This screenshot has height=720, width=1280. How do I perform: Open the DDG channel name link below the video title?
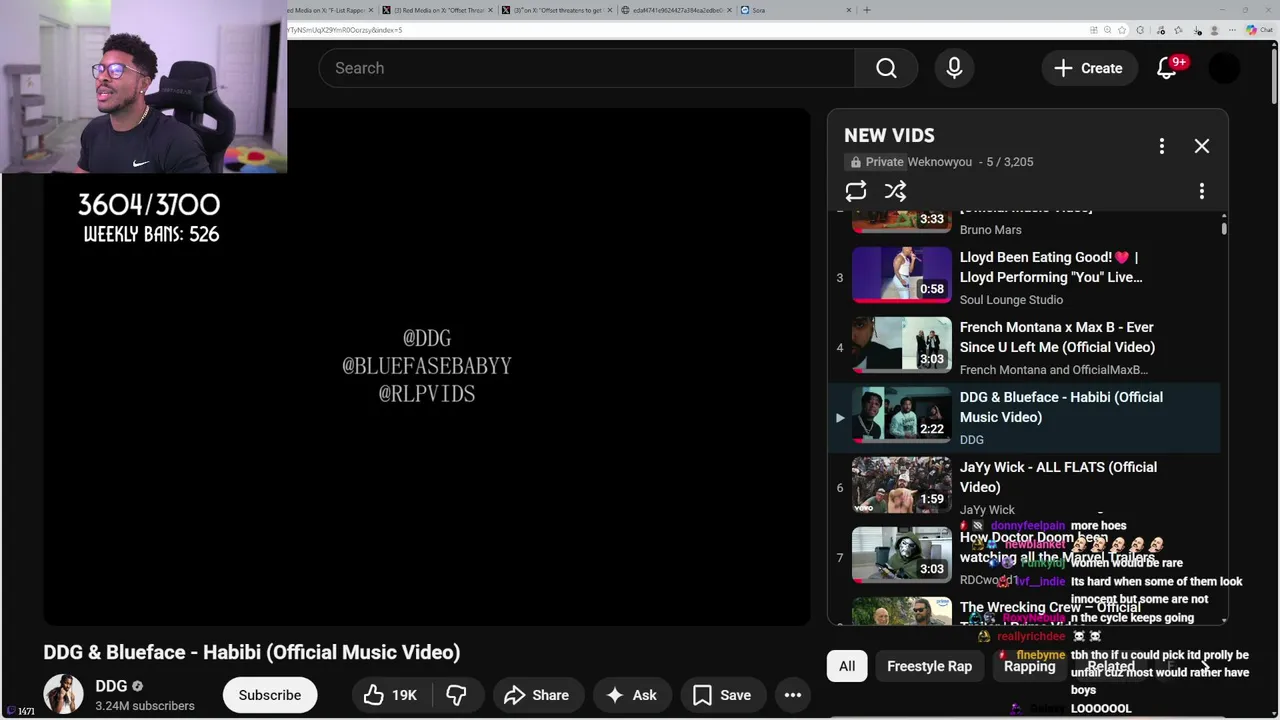coord(111,686)
